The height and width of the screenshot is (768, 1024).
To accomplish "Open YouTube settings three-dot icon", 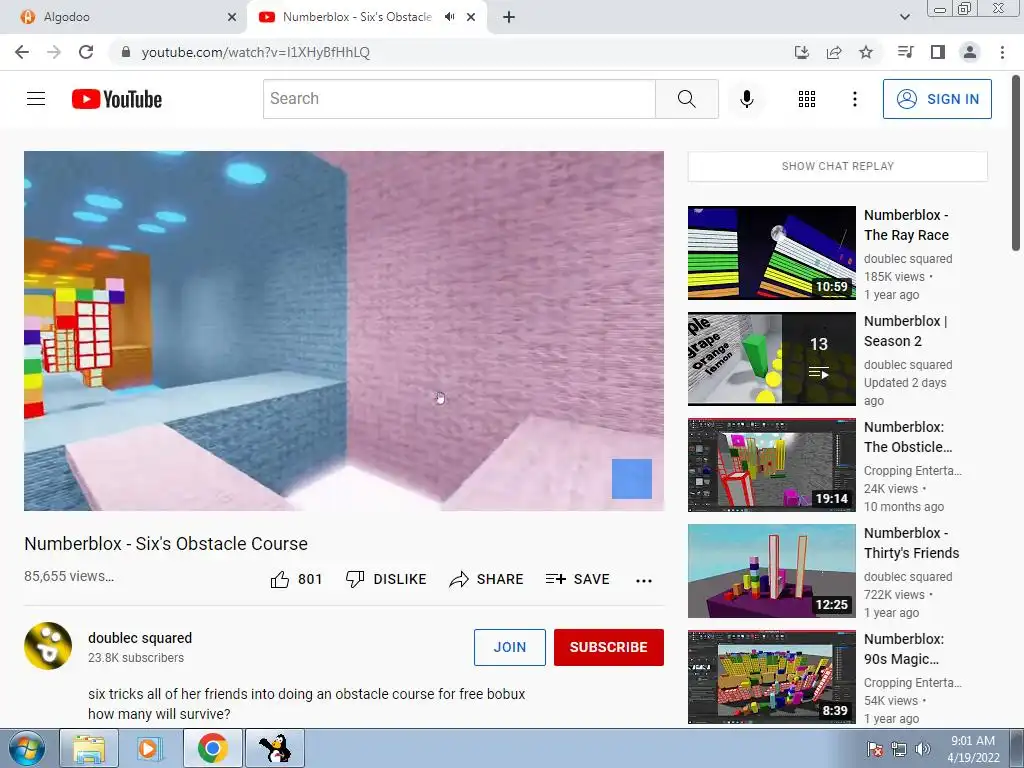I will pos(855,99).
